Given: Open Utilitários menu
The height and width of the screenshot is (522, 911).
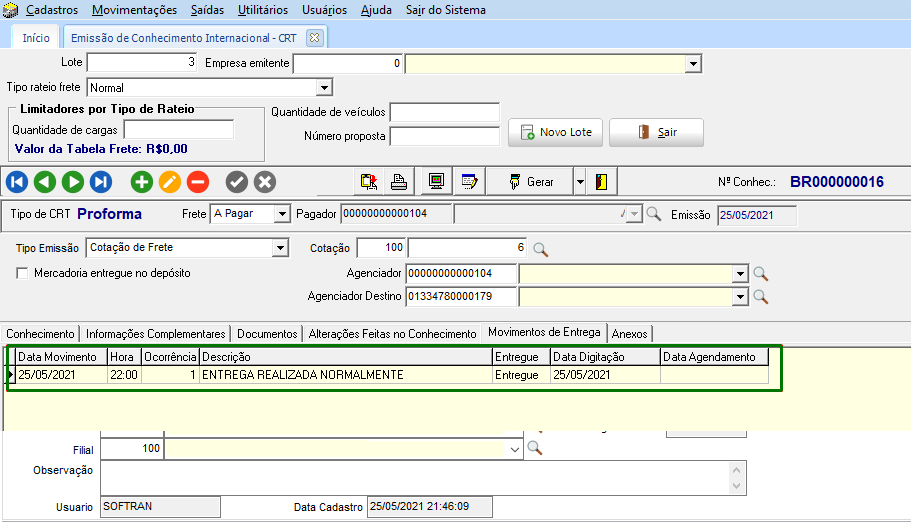Looking at the screenshot, I should [263, 10].
